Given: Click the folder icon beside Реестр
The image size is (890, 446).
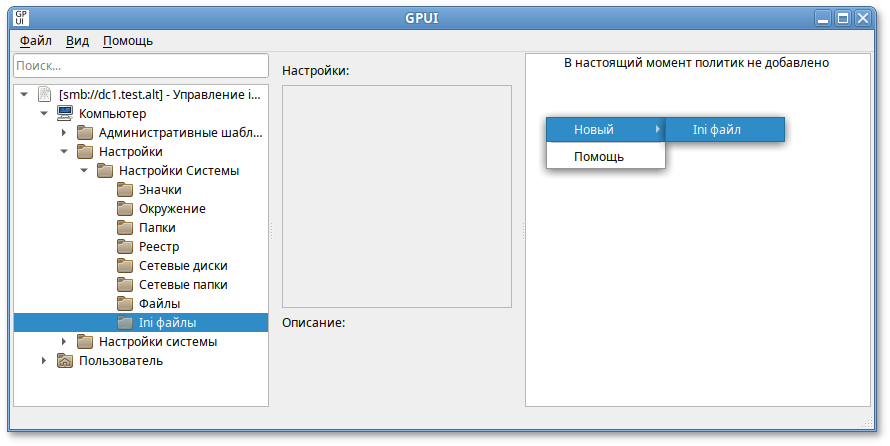Looking at the screenshot, I should [x=125, y=247].
